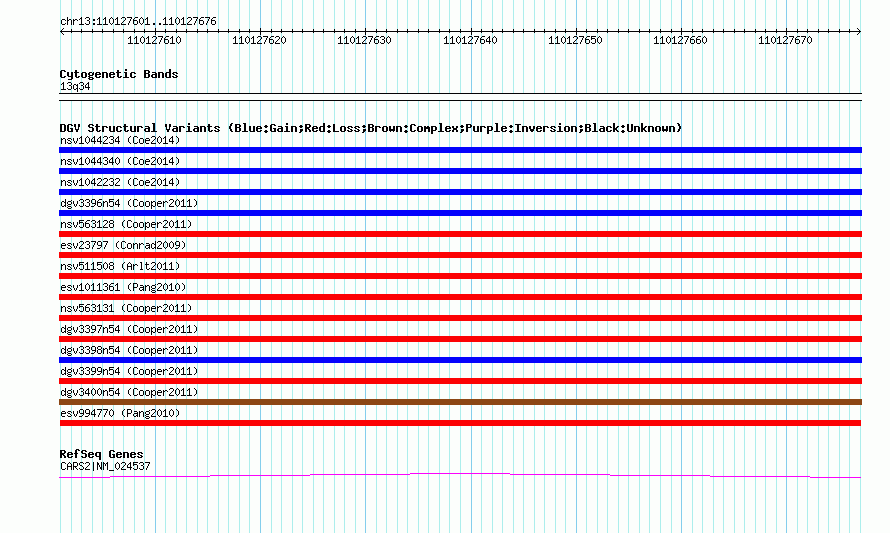This screenshot has width=890, height=533.
Task: Click the blue gain bar under dgv3398n54
Action: coord(460,360)
